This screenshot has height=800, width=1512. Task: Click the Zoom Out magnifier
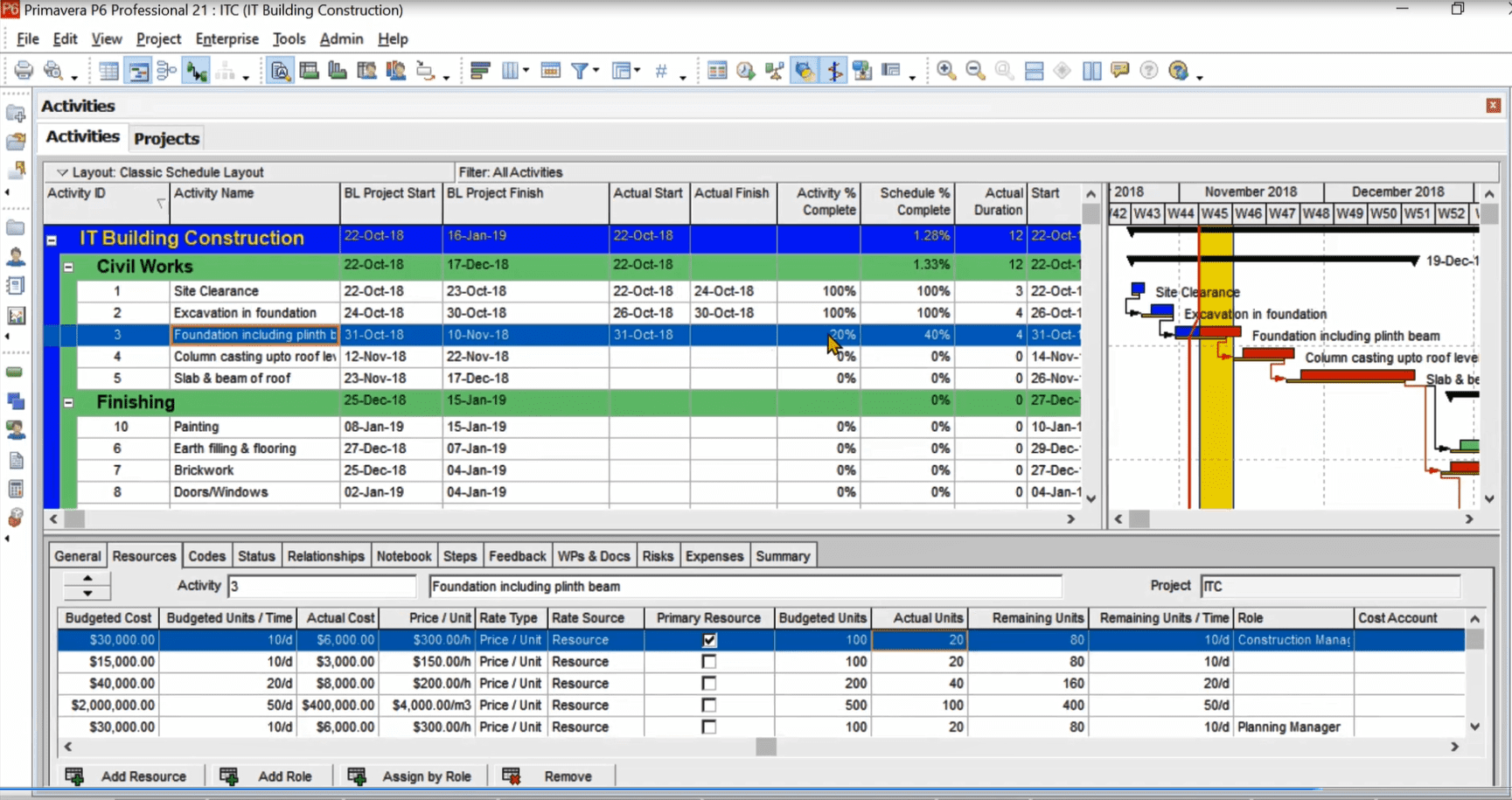point(975,71)
